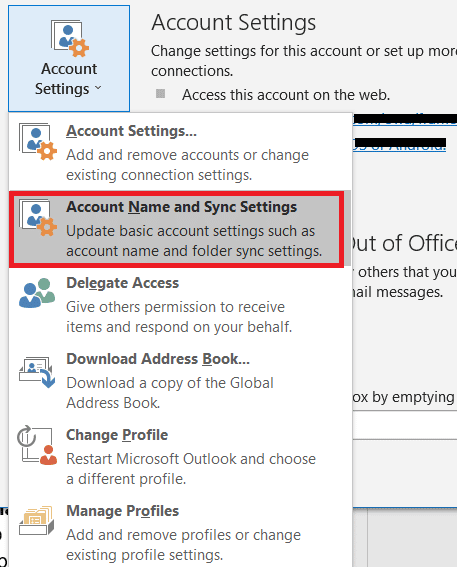Click the Download Address Book arrow icon

[37, 372]
